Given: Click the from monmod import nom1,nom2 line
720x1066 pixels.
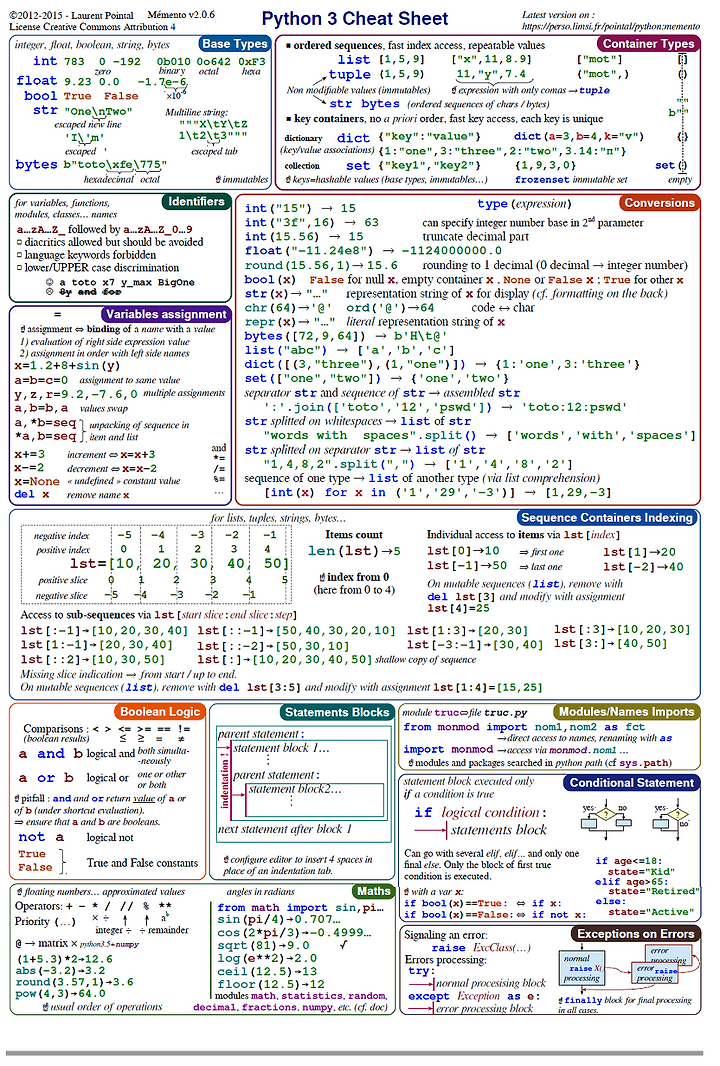Looking at the screenshot, I should [524, 727].
